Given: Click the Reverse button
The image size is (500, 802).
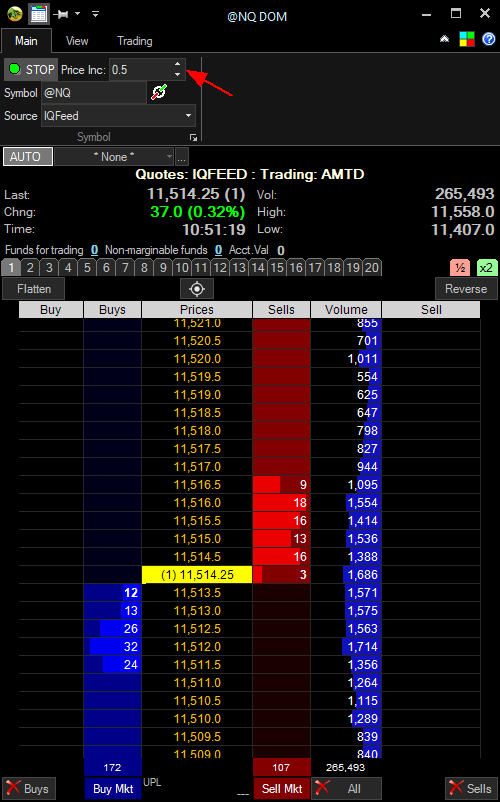Looking at the screenshot, I should tap(466, 289).
